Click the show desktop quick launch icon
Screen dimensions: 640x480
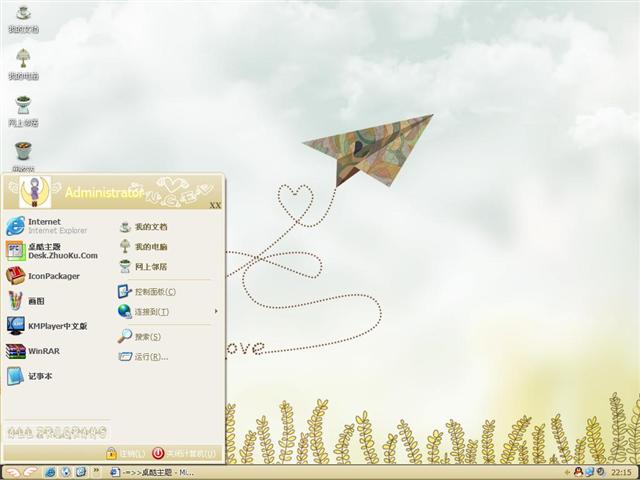(x=81, y=472)
